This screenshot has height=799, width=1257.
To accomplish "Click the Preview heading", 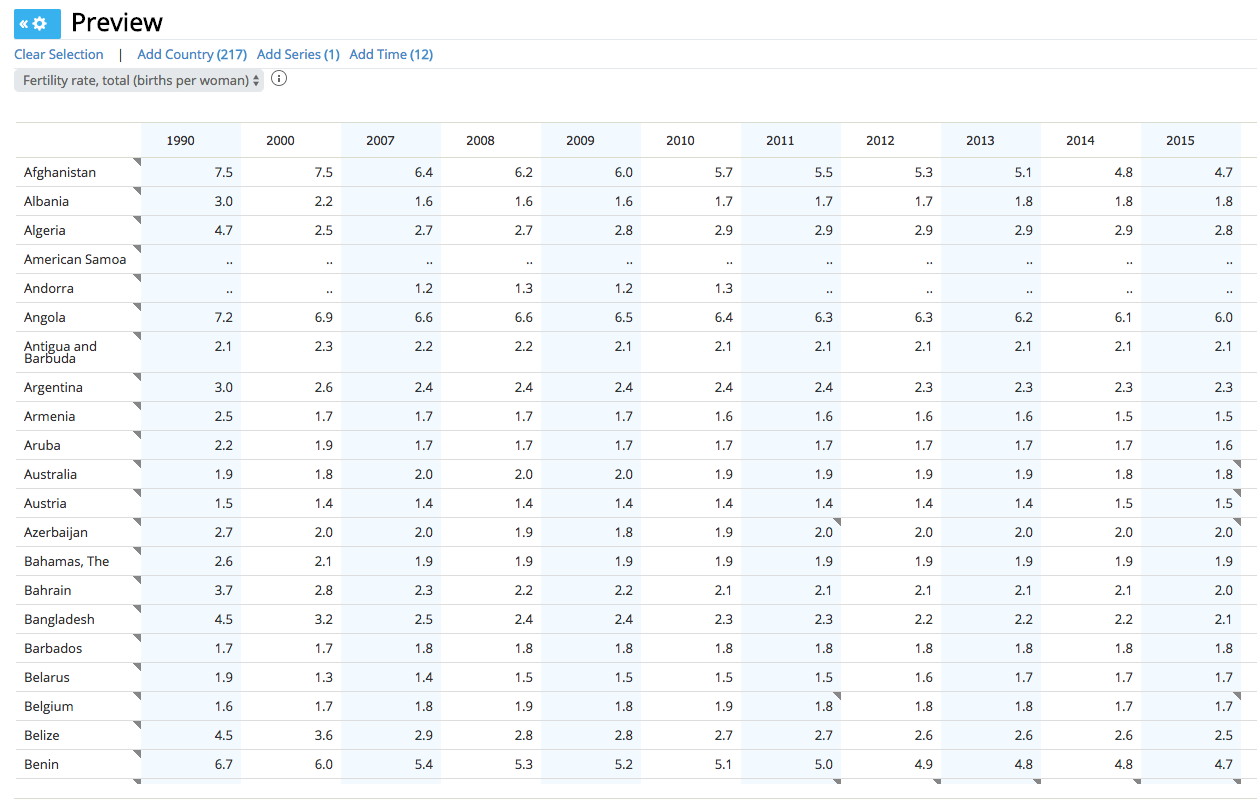I will (117, 23).
